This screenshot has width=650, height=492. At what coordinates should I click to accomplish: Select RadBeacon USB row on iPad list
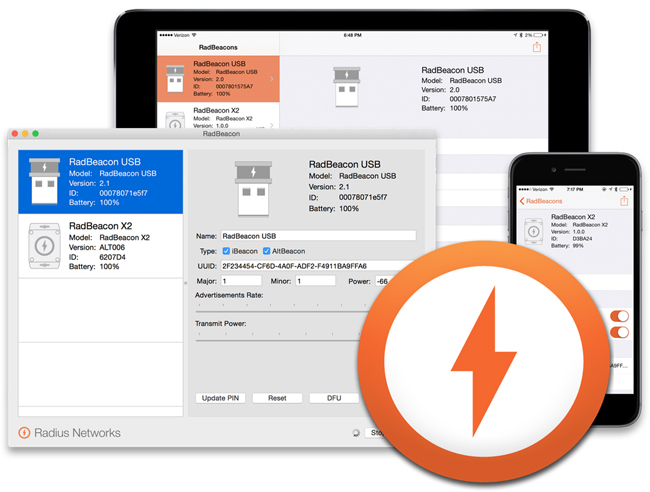click(x=218, y=79)
